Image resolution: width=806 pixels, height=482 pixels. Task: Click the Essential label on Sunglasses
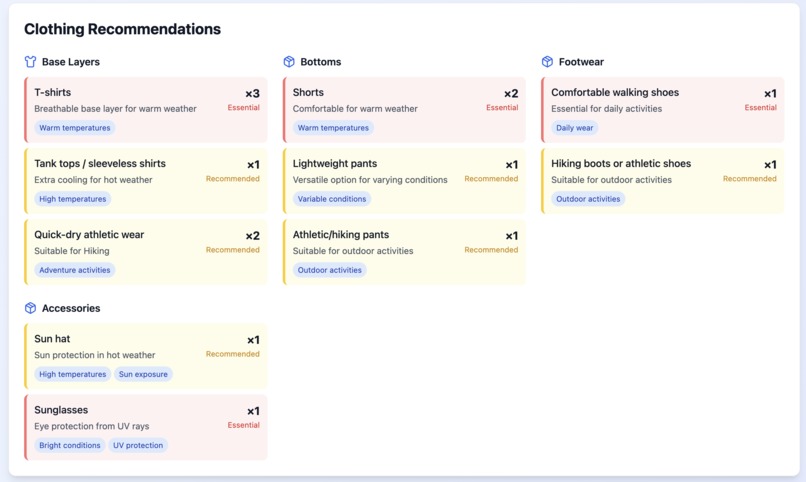(244, 425)
